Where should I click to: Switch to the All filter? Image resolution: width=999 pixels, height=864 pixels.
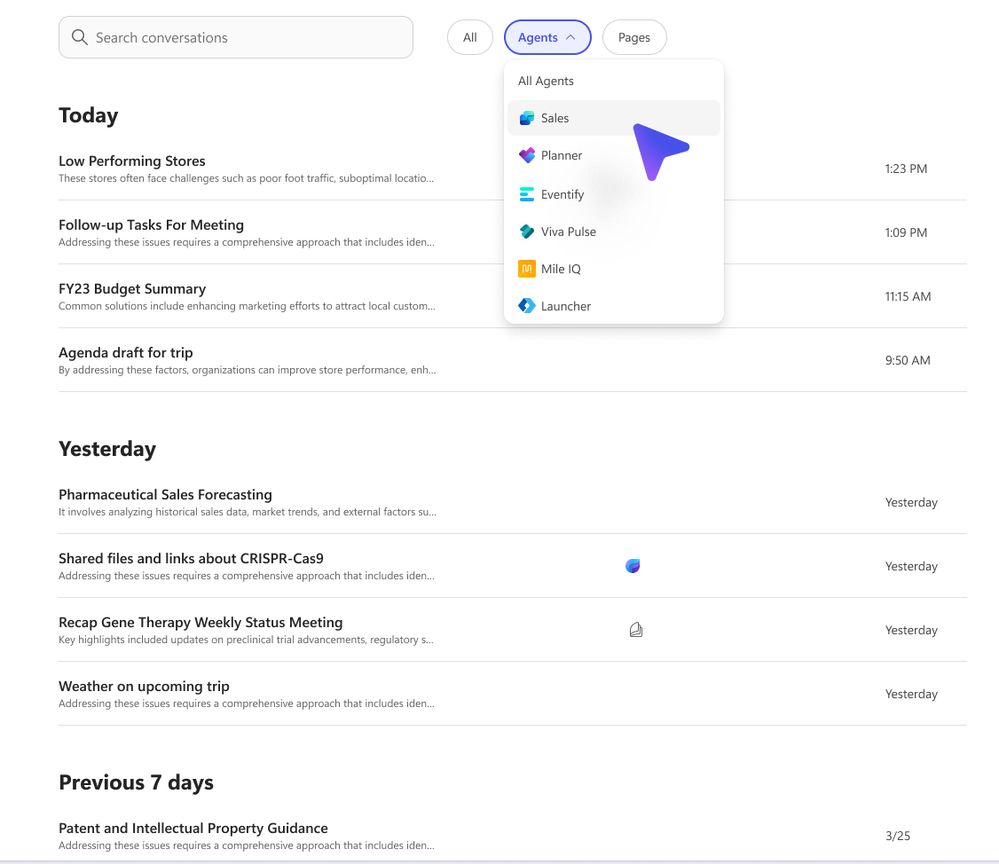470,38
